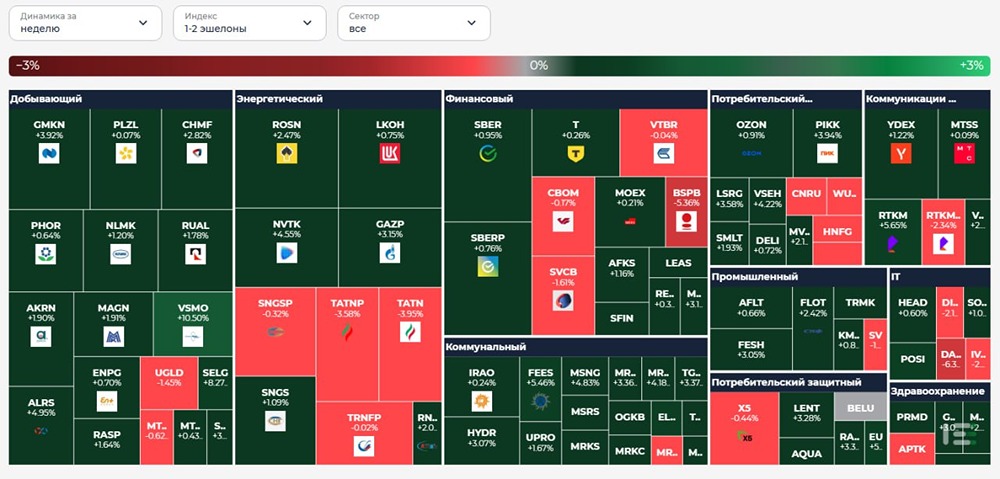
Task: Click the VSEH +4.22% tile
Action: tap(767, 200)
